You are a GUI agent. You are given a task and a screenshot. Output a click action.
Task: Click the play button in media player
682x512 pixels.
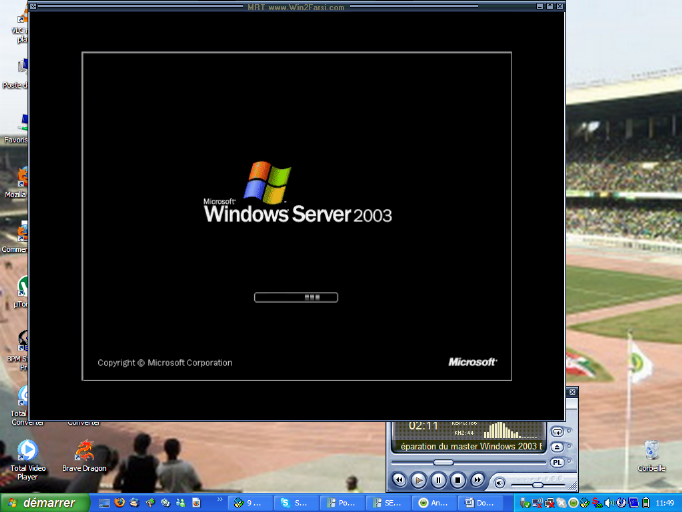[x=418, y=480]
